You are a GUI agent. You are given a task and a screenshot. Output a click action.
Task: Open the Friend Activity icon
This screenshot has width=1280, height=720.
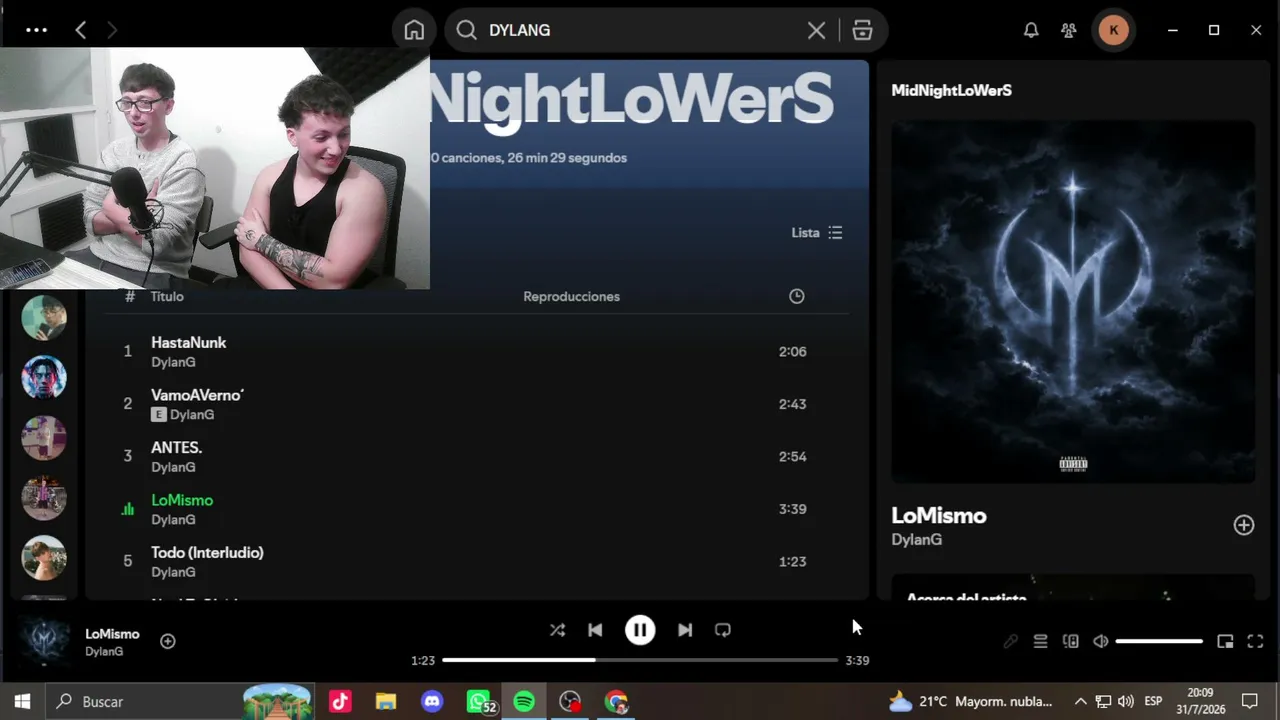click(1069, 30)
